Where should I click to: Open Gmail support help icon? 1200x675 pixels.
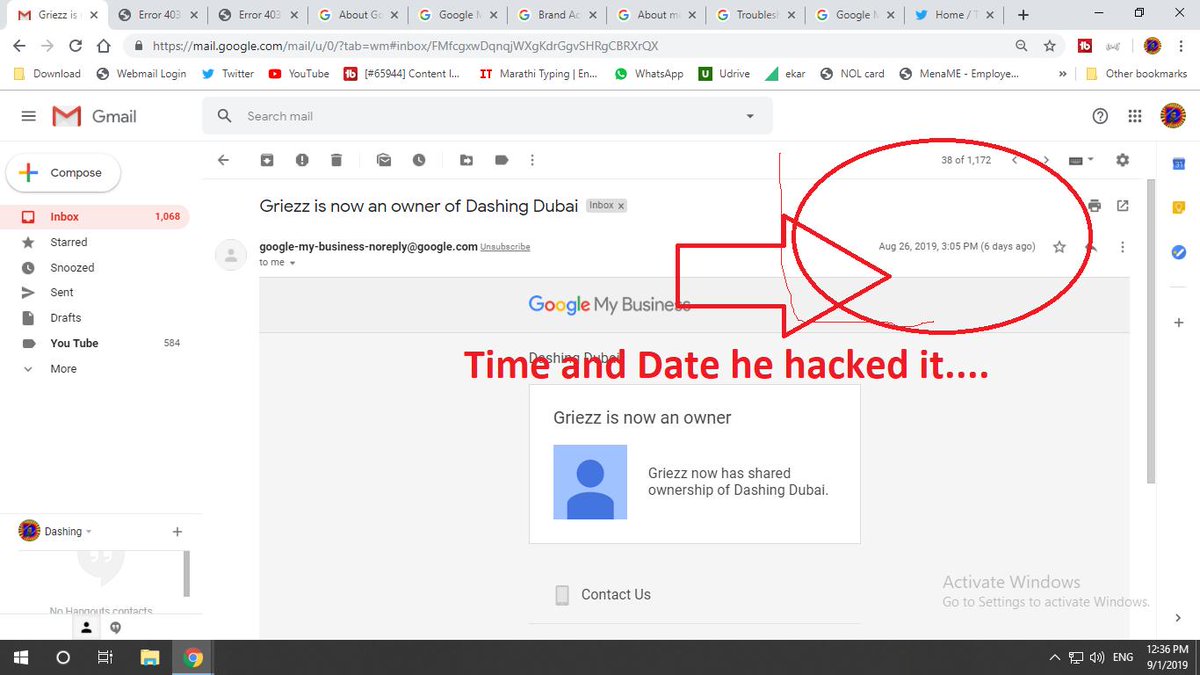[1100, 116]
